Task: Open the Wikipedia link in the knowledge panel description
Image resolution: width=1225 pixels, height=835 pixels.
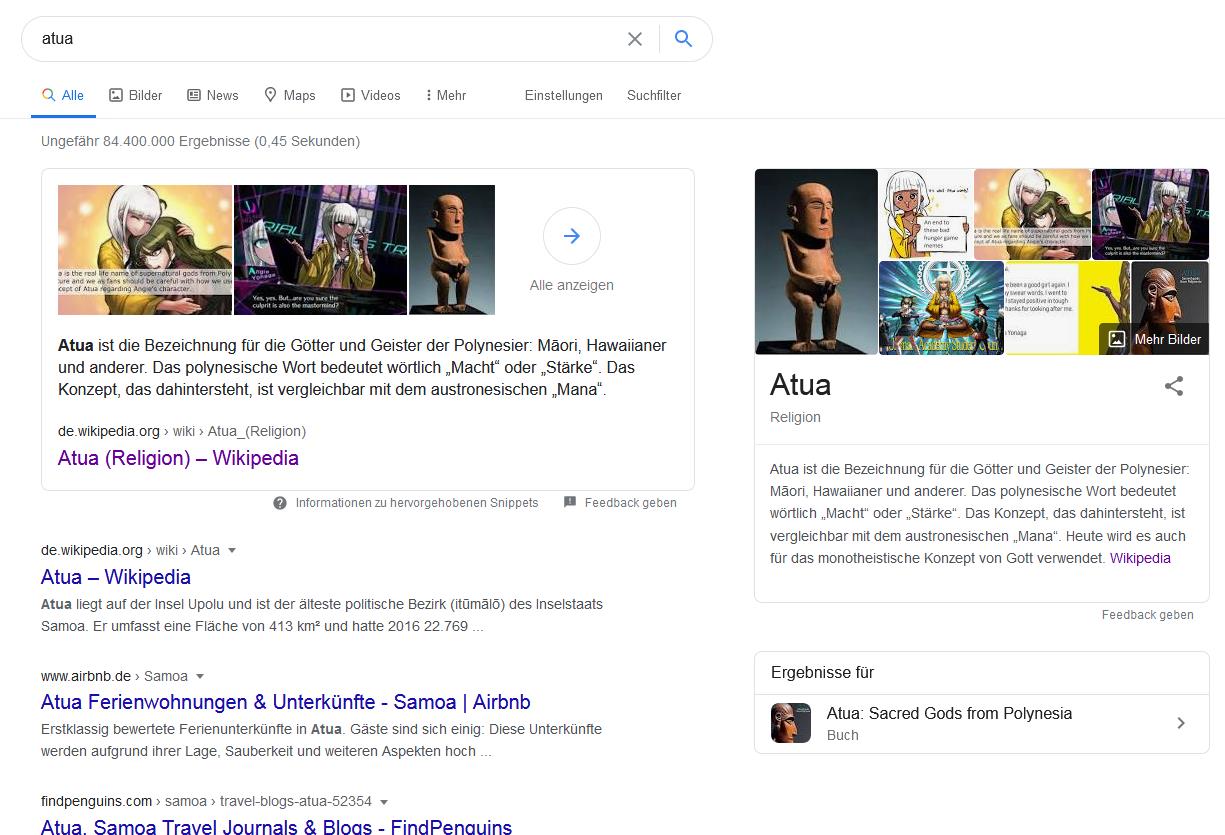Action: point(1140,558)
